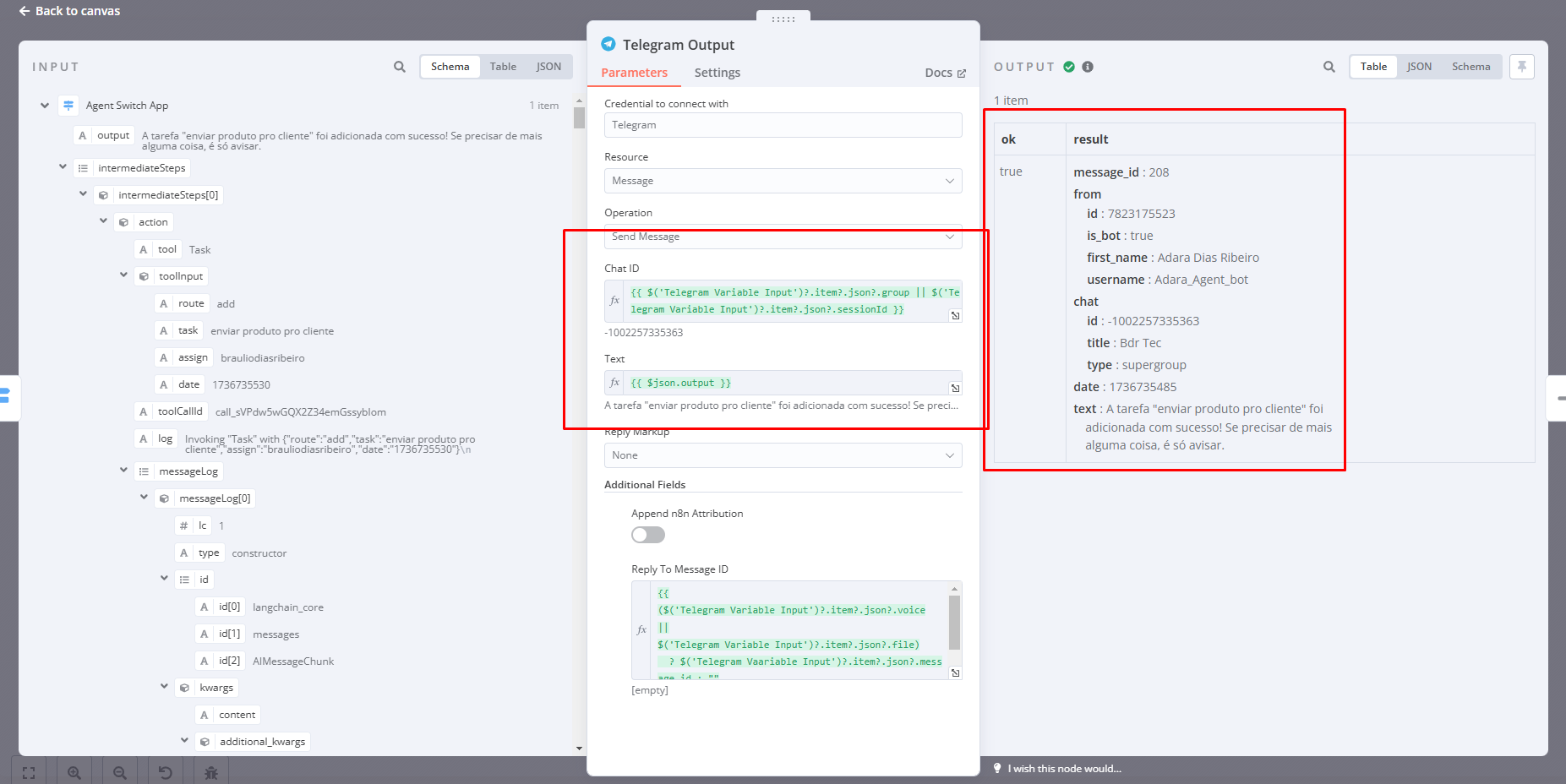Click the fx icon beside Chat ID
The image size is (1566, 784).
(614, 301)
